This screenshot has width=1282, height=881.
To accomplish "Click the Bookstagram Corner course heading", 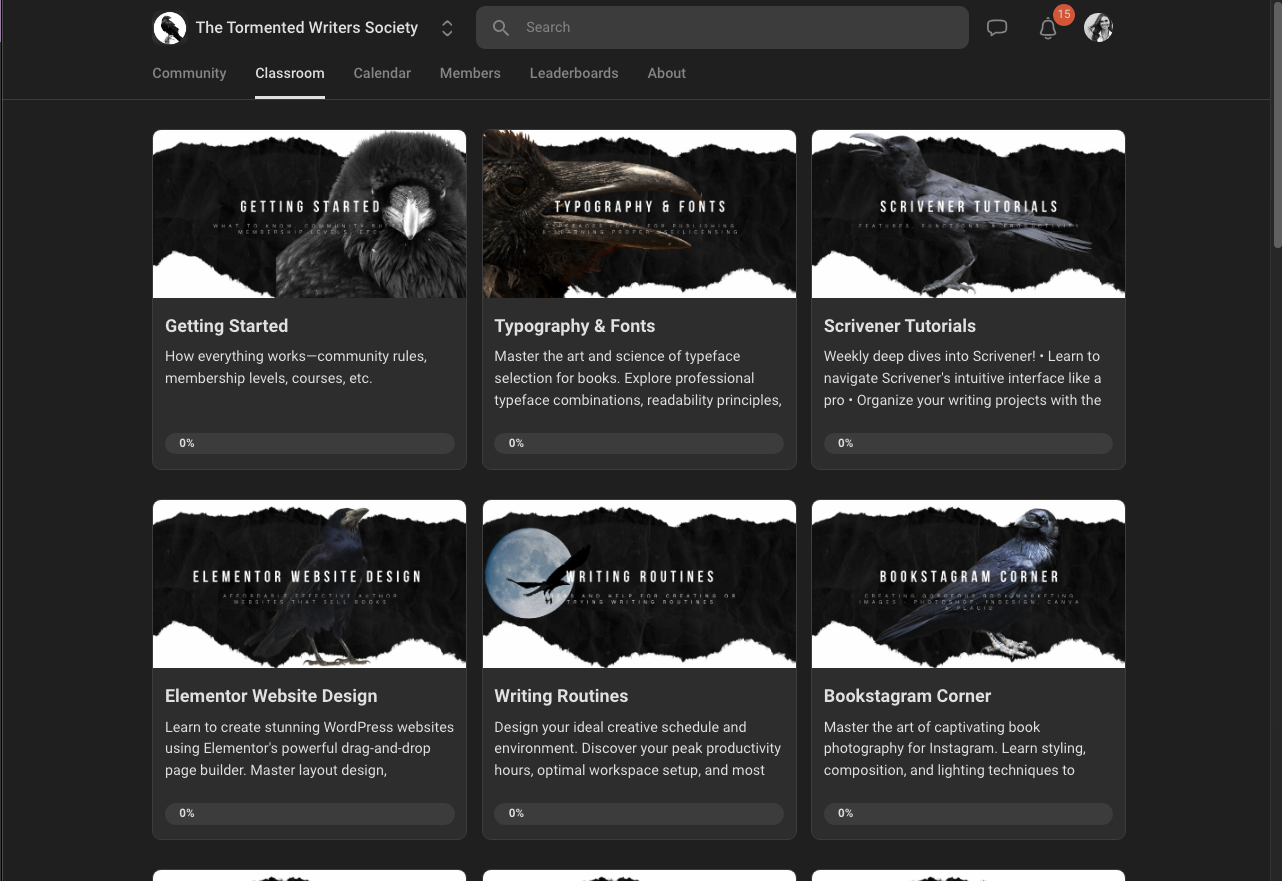I will (907, 696).
